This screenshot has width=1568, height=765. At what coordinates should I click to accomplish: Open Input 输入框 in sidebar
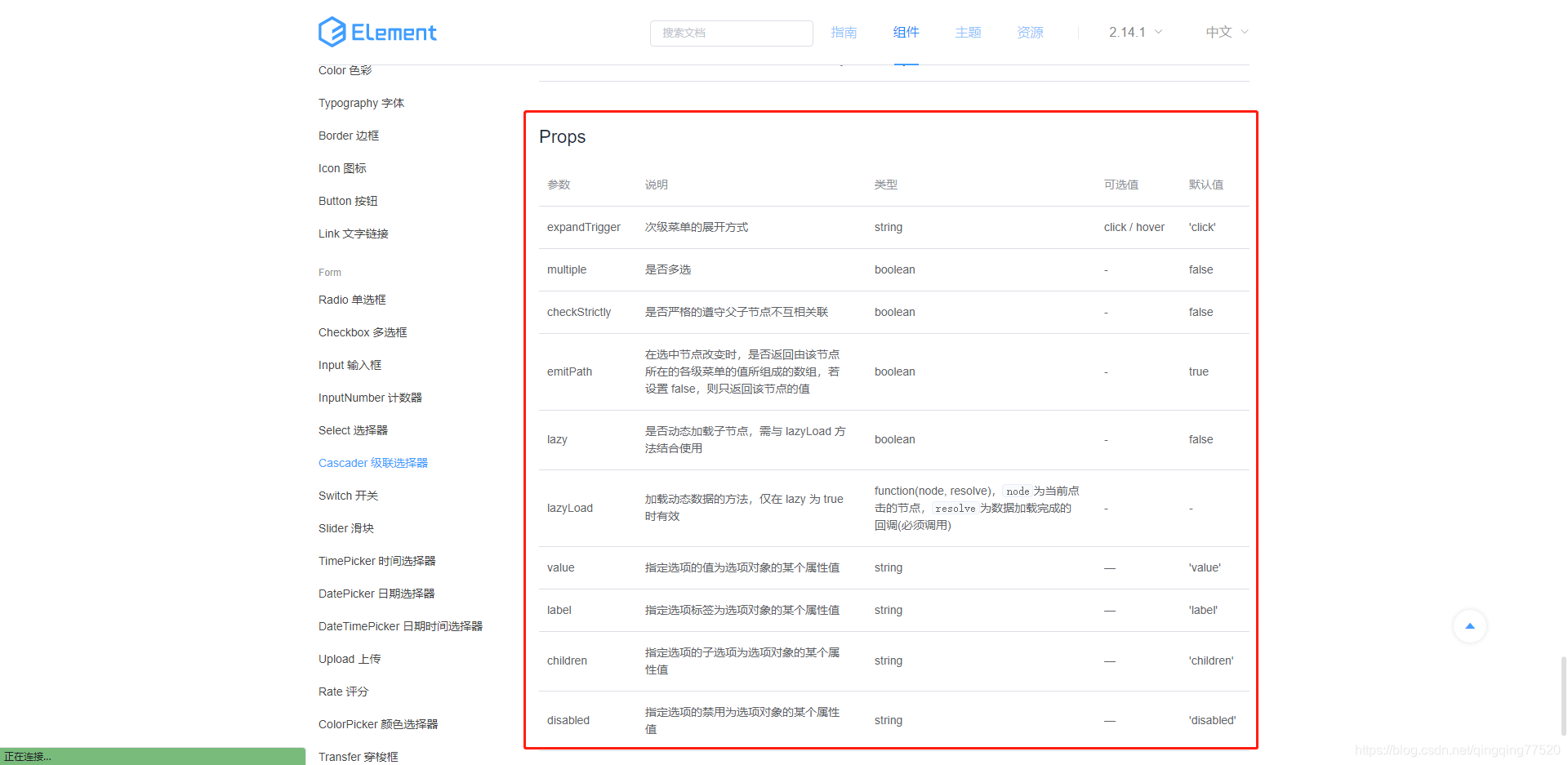(350, 365)
